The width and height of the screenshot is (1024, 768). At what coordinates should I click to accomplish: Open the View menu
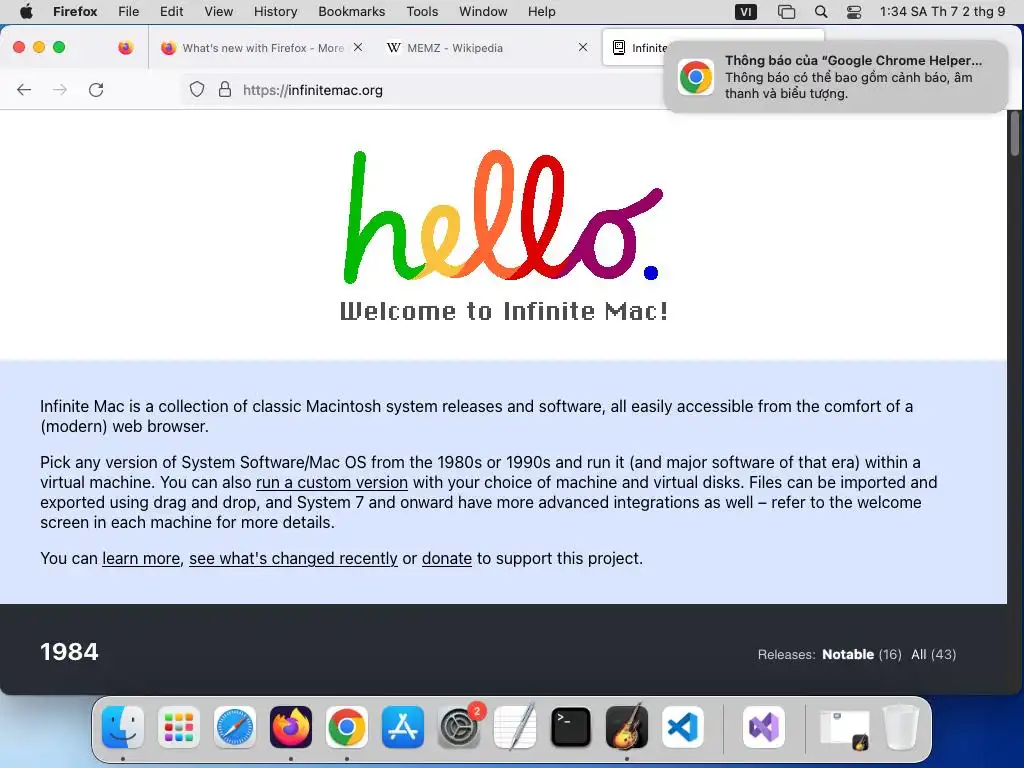218,11
